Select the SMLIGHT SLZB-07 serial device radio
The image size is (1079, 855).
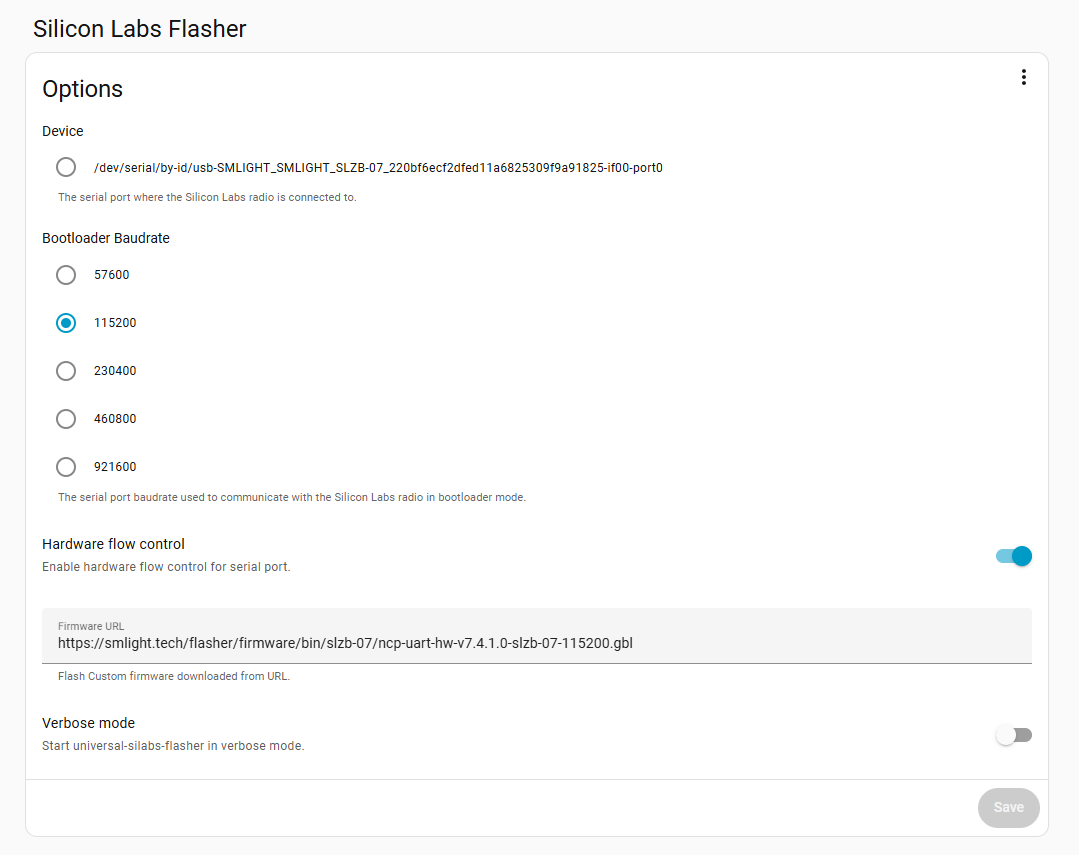(66, 167)
